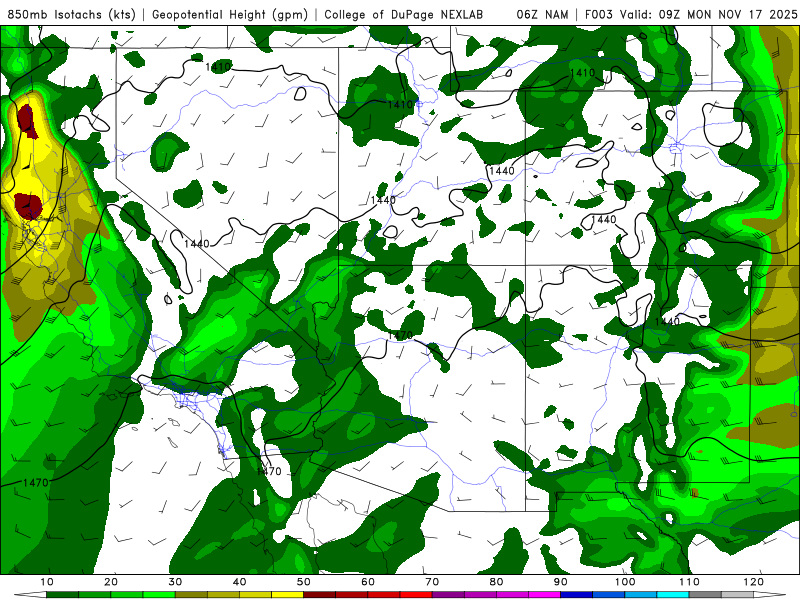Click the bright magenta 85-90 kt swatch
This screenshot has height=600, width=800.
pyautogui.click(x=544, y=594)
